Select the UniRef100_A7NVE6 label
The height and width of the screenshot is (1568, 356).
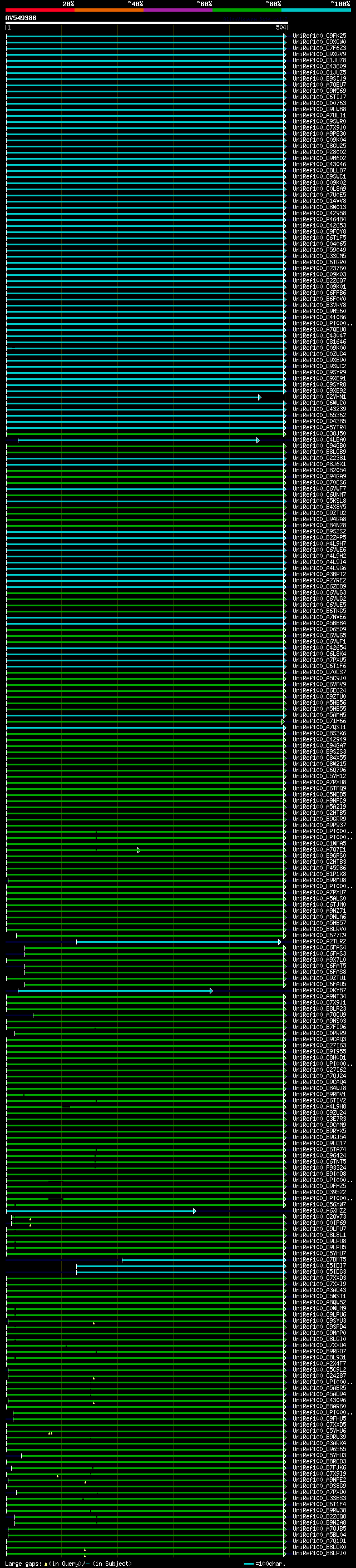(x=319, y=617)
